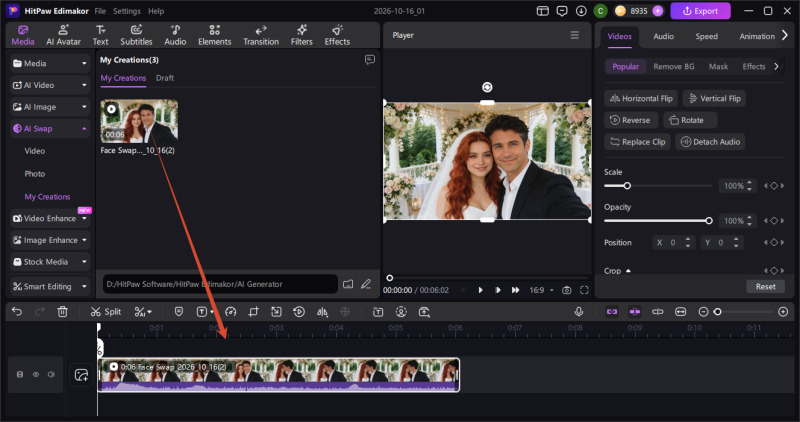
Task: Click the feedback chat icon in My Creations
Action: pos(370,60)
